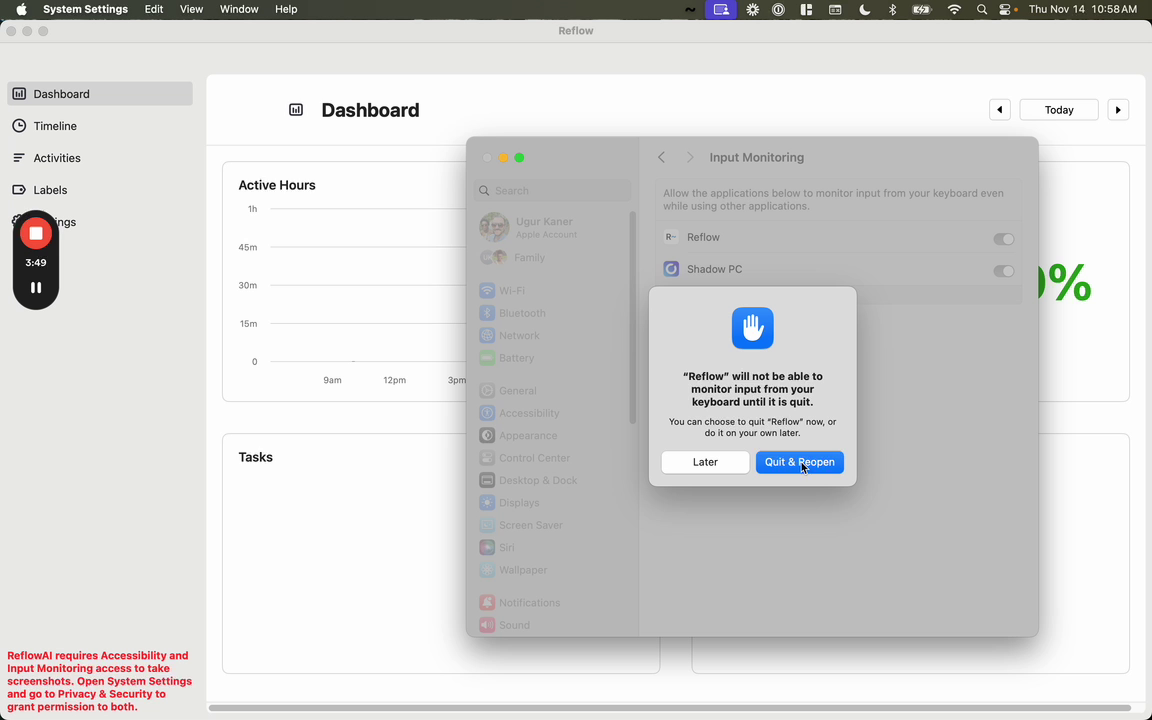Viewport: 1152px width, 720px height.
Task: Select the Activities list icon
Action: [x=19, y=158]
